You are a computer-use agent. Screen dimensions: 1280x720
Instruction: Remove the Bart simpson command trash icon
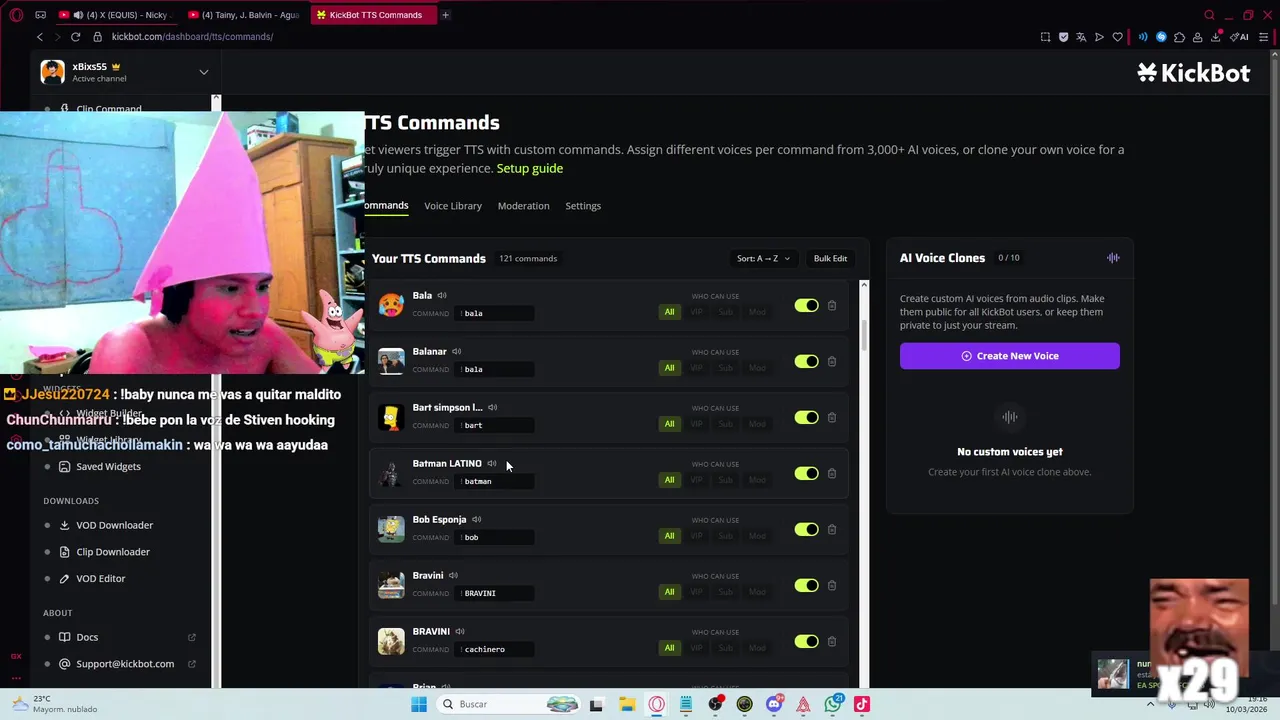832,417
